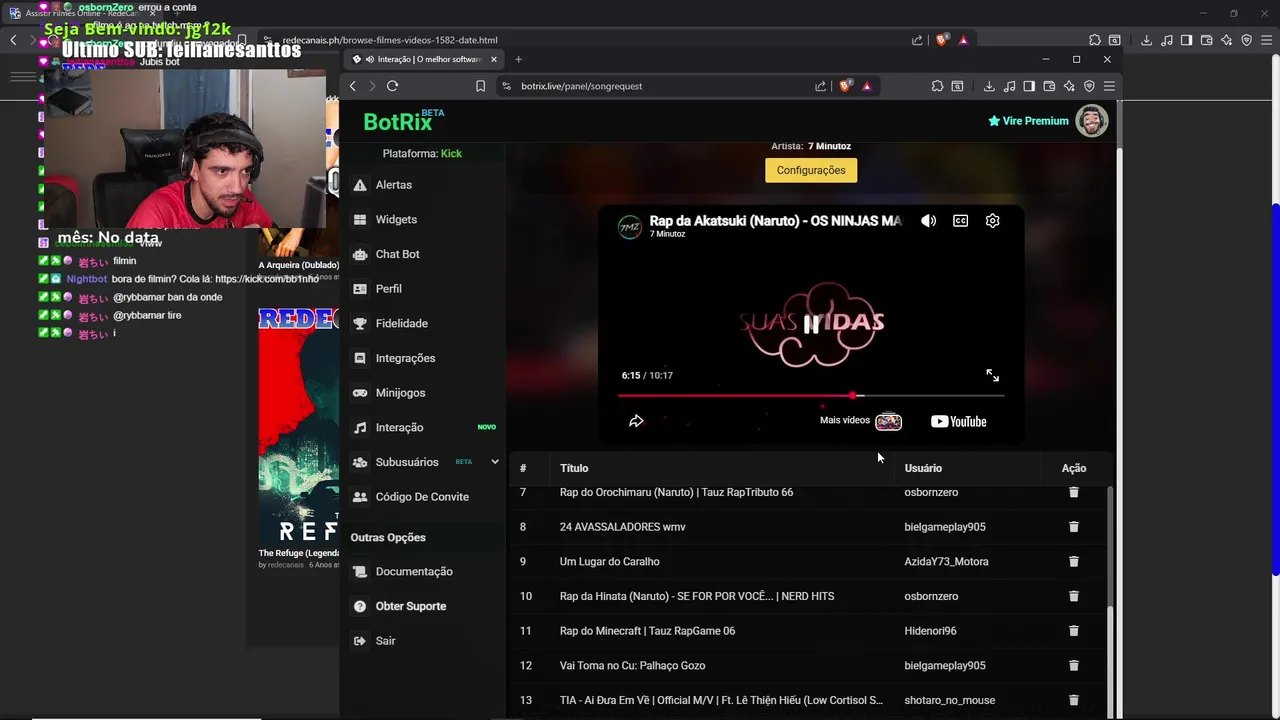Image resolution: width=1280 pixels, height=720 pixels.
Task: Enter fullscreen on the YouTube player
Action: [992, 375]
